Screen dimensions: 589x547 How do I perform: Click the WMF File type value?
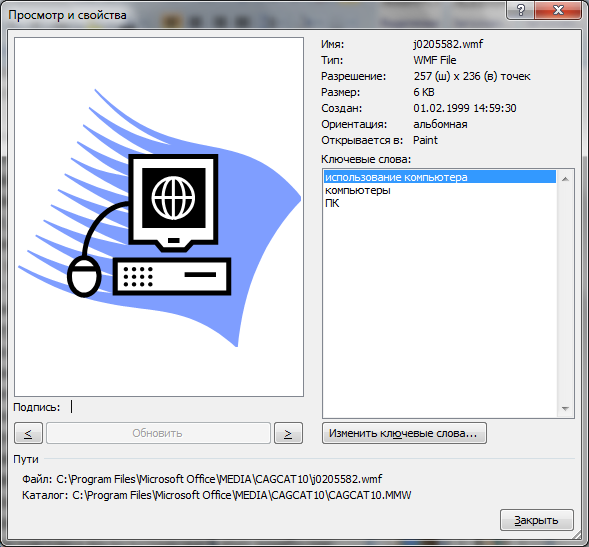point(435,60)
